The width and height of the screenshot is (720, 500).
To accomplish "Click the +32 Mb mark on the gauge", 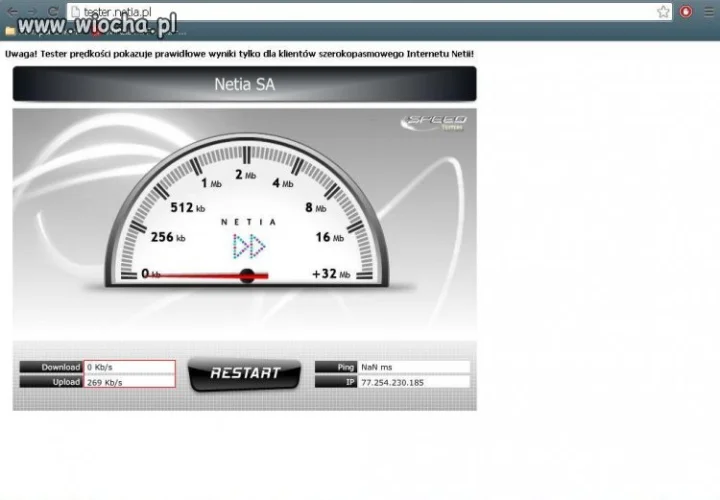I will [x=331, y=274].
